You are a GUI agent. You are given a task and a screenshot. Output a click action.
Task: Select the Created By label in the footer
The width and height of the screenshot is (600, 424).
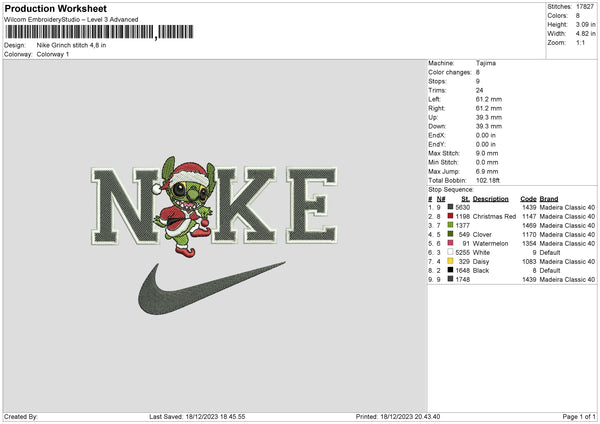click(21, 416)
